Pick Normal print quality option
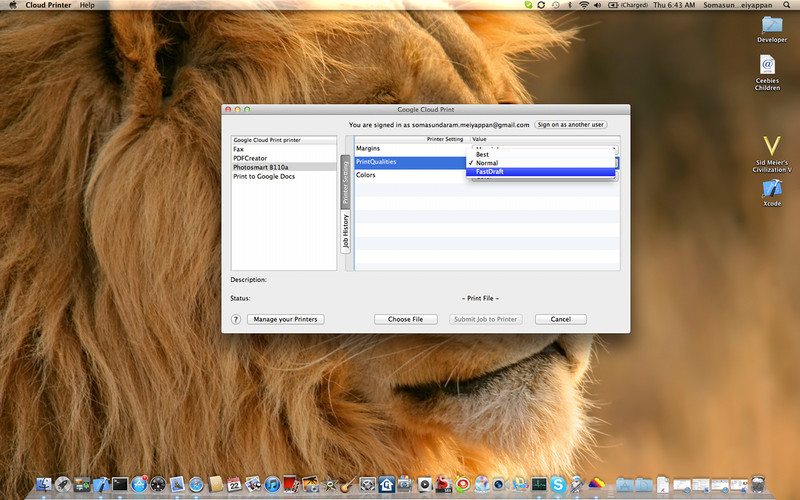Image resolution: width=800 pixels, height=500 pixels. [x=487, y=163]
